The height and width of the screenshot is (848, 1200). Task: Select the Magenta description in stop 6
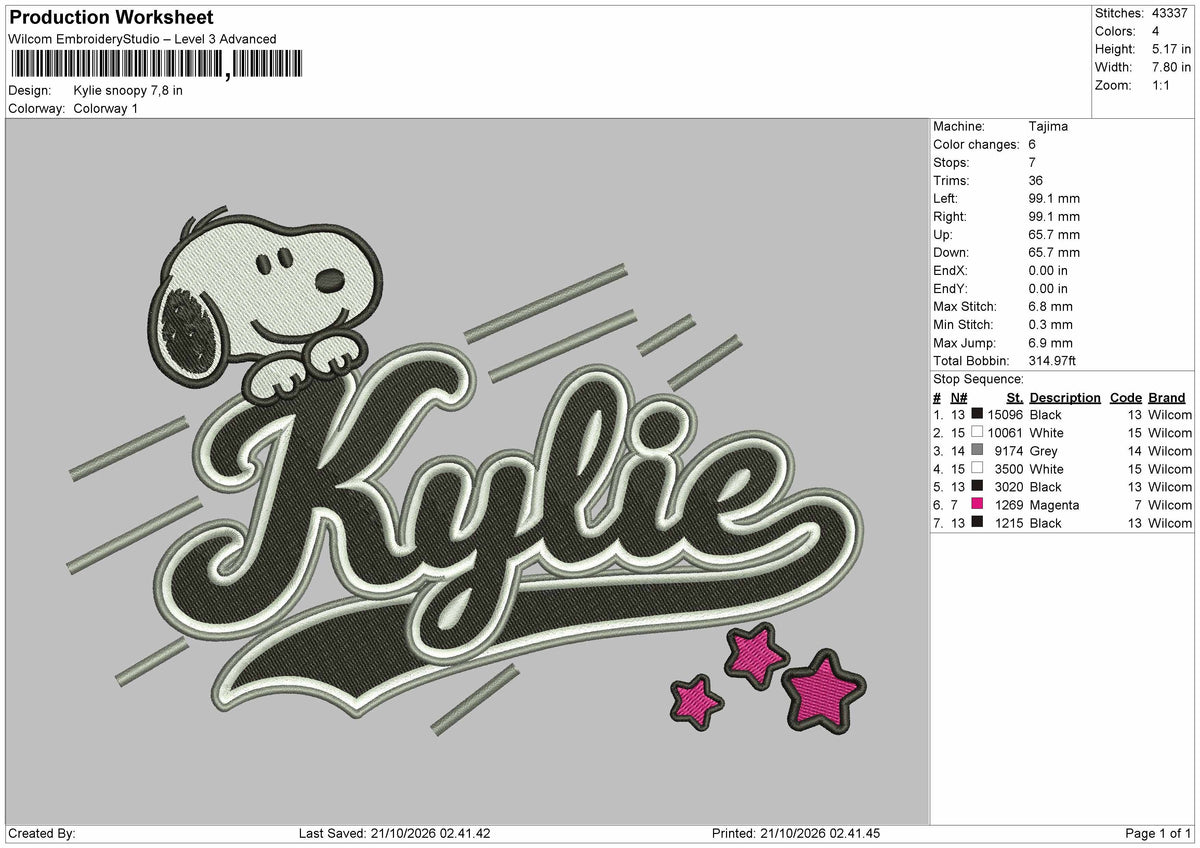tap(1054, 505)
